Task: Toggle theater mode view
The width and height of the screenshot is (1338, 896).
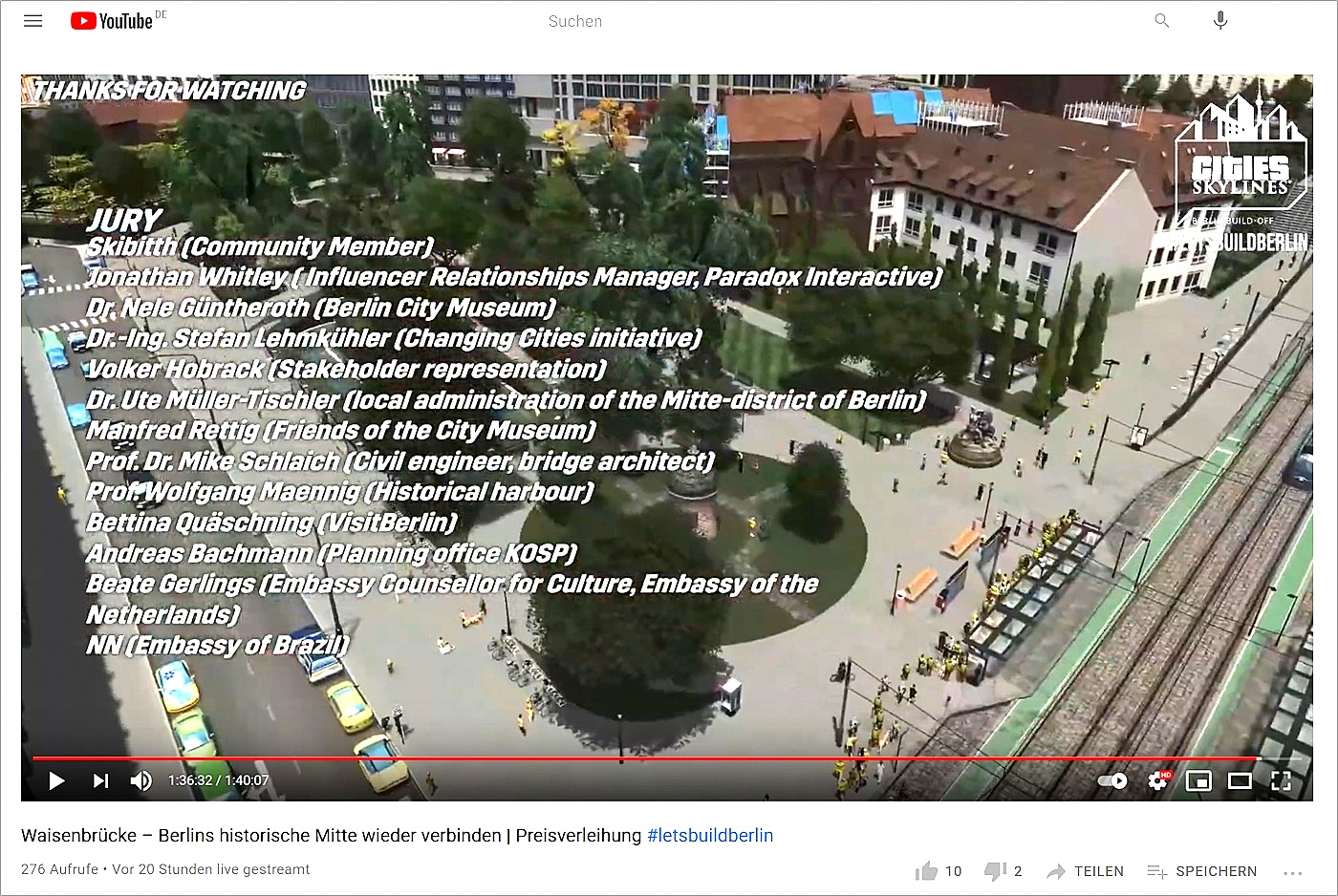Action: tap(1240, 780)
